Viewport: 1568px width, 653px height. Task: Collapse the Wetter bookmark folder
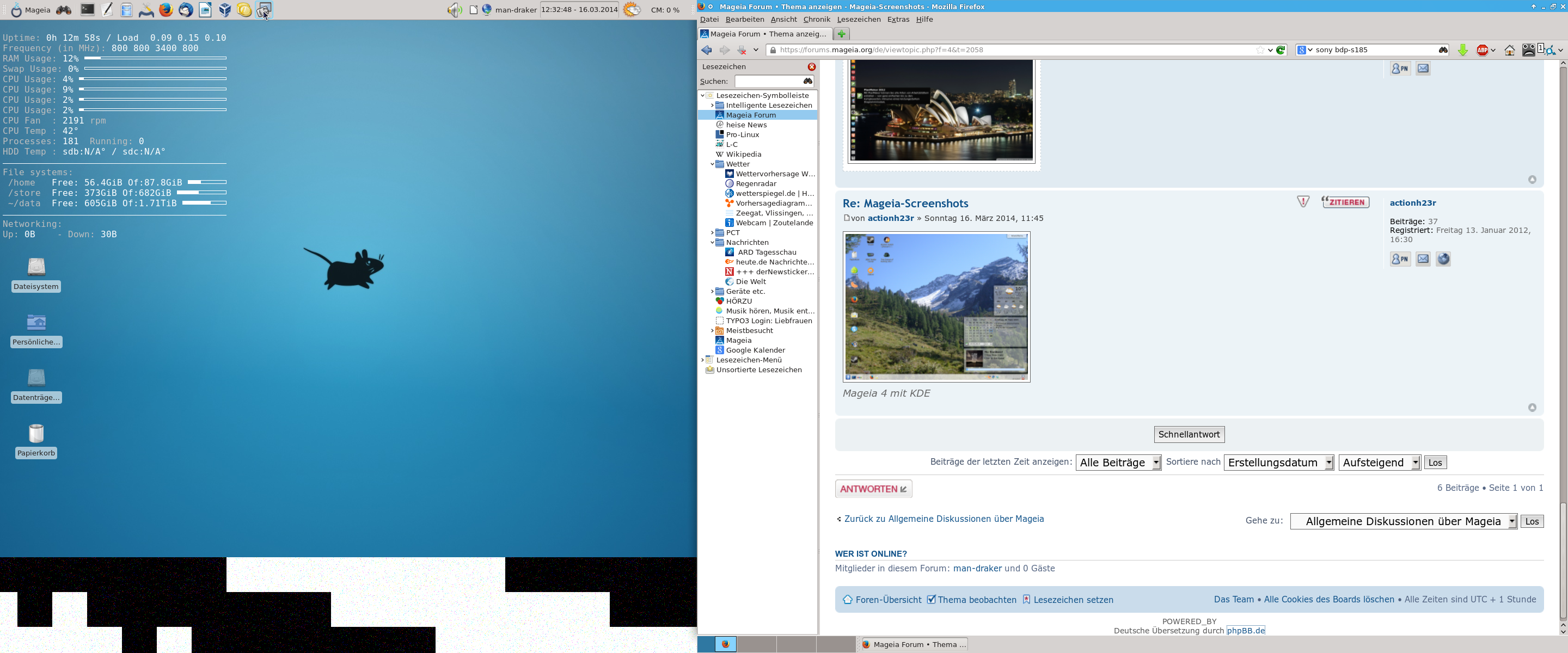click(x=712, y=164)
